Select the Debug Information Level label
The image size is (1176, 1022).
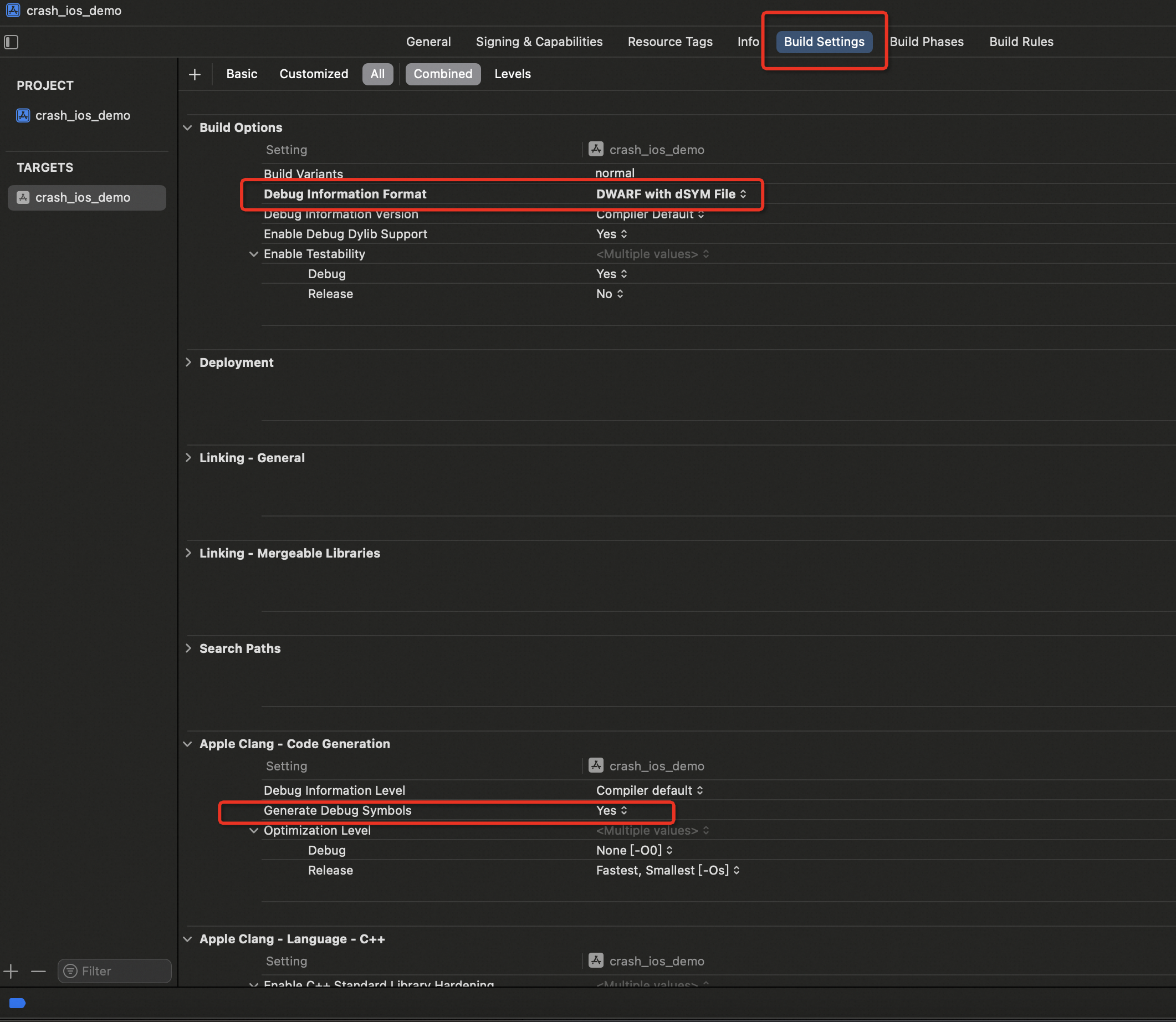(x=334, y=790)
